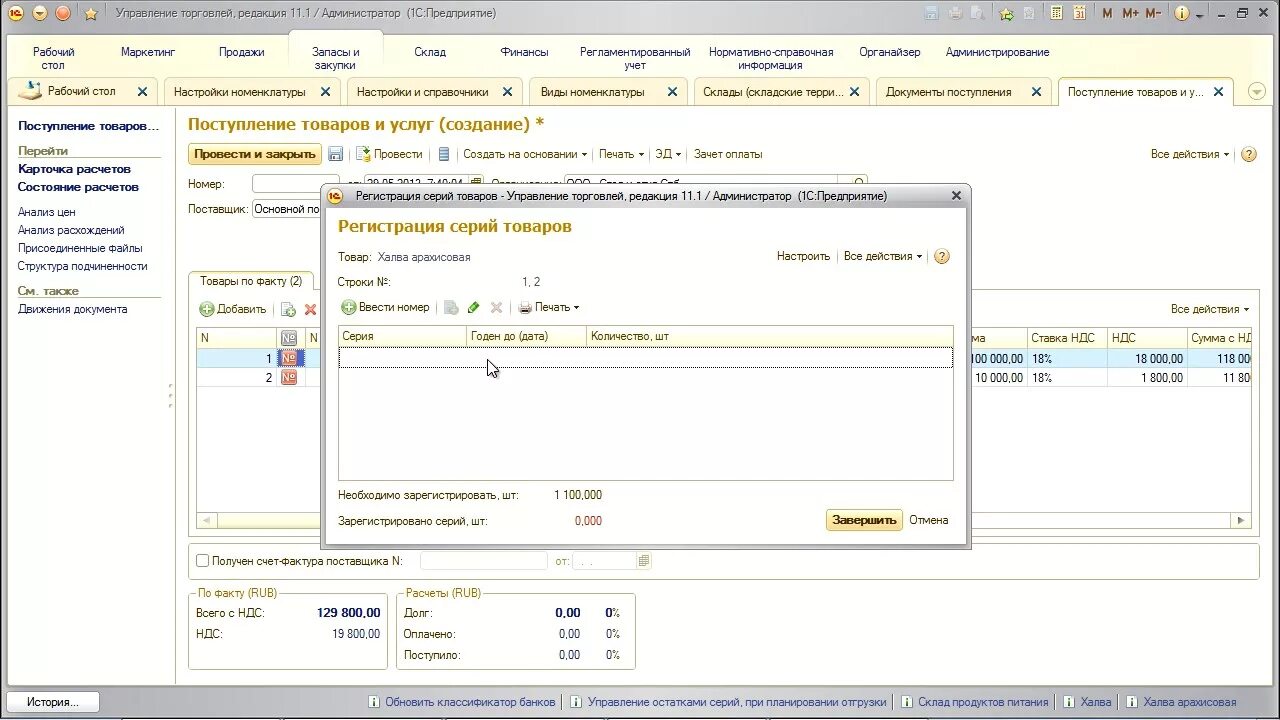Click series No icon in goods row 1
The width and height of the screenshot is (1280, 720).
click(x=289, y=358)
